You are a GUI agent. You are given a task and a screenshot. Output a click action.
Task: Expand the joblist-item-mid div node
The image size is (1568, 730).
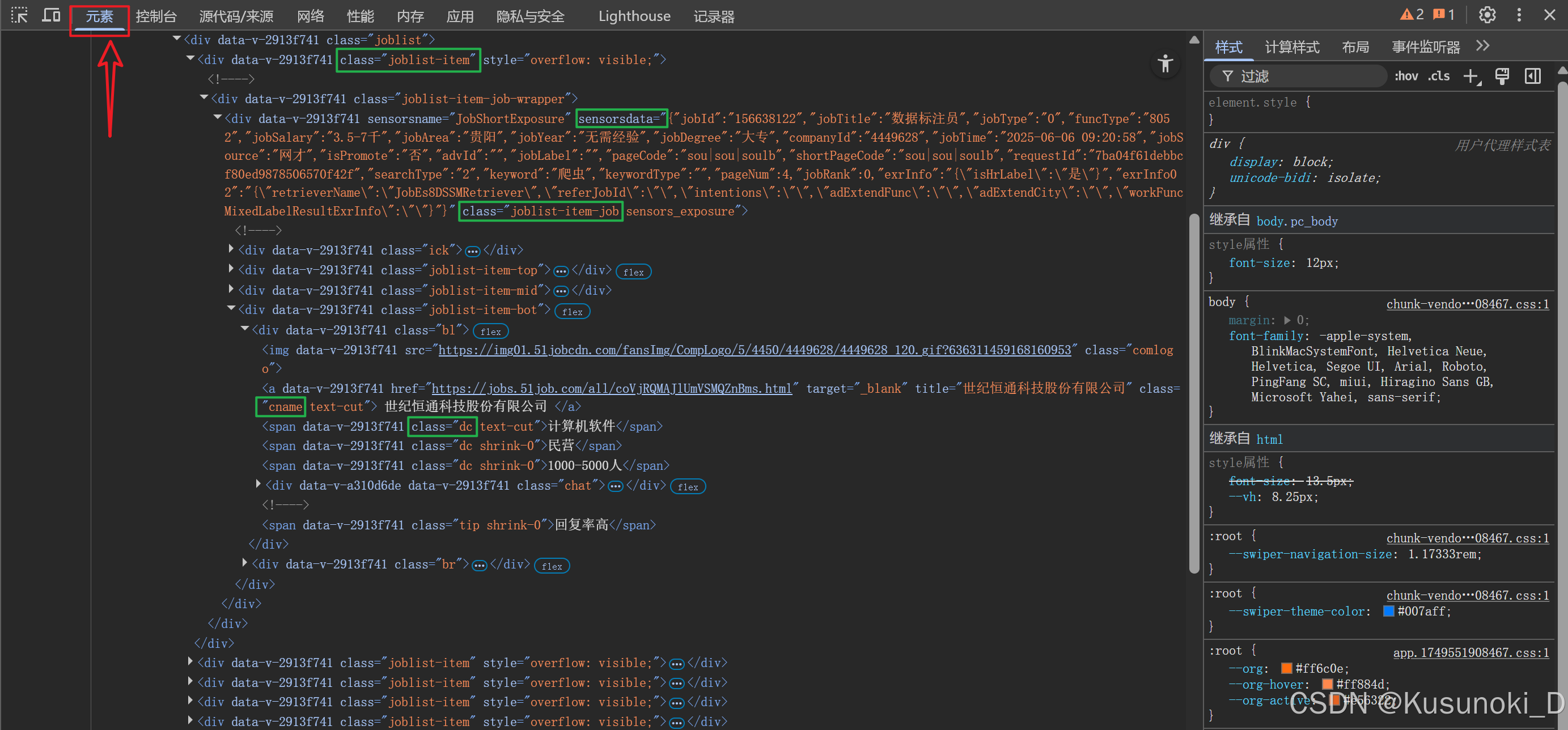pos(231,289)
